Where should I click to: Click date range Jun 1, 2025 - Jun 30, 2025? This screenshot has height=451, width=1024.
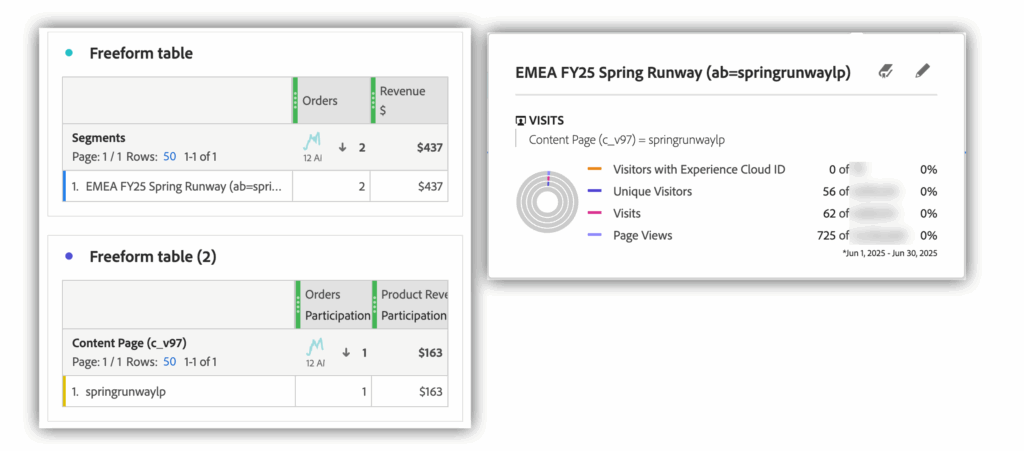pos(890,253)
